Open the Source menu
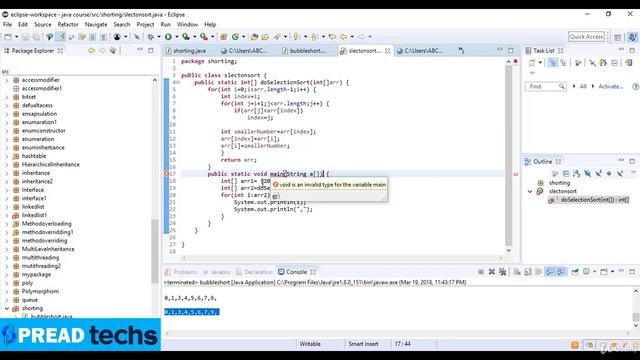 tap(42, 24)
